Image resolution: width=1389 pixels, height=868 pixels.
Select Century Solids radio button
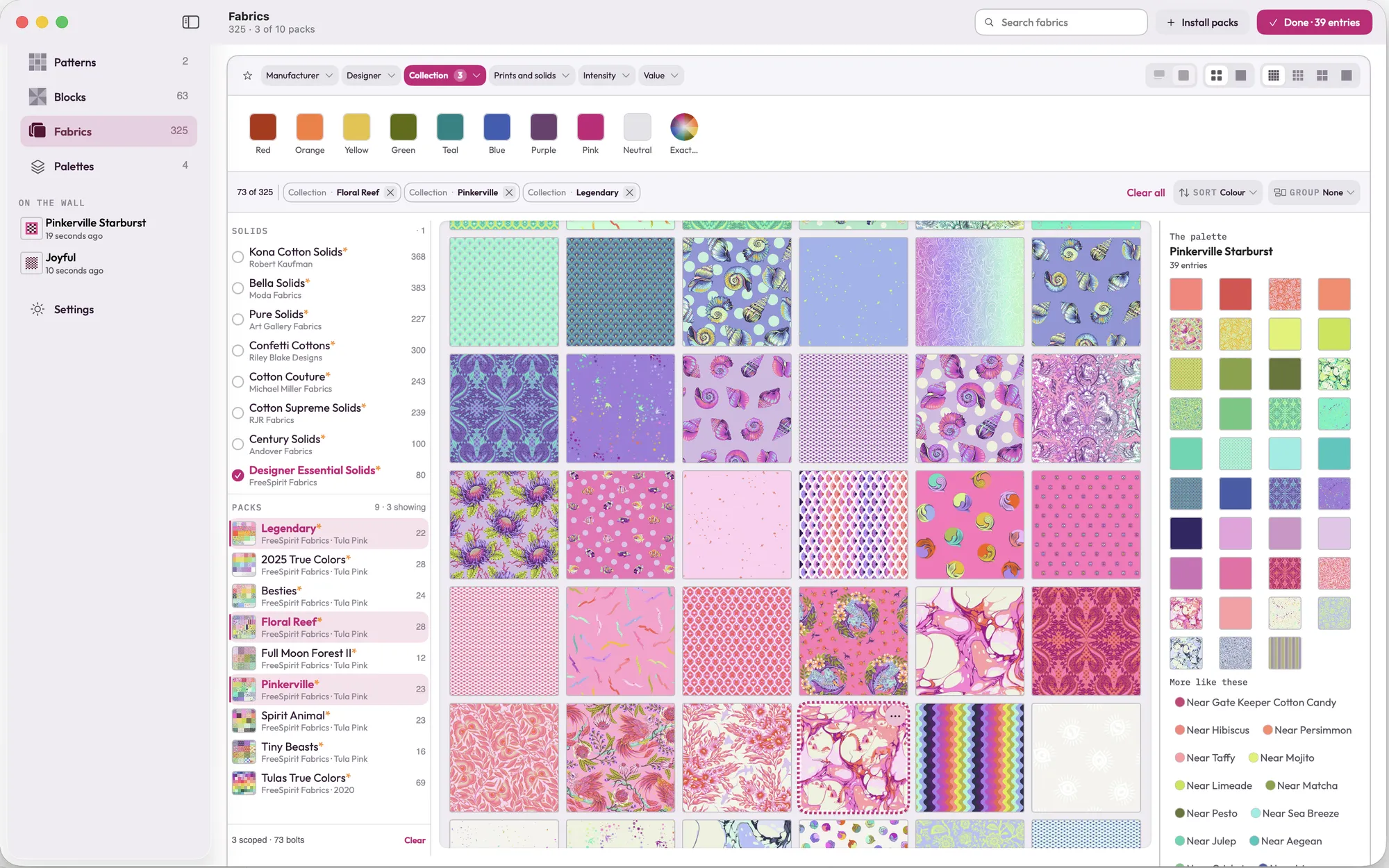238,444
